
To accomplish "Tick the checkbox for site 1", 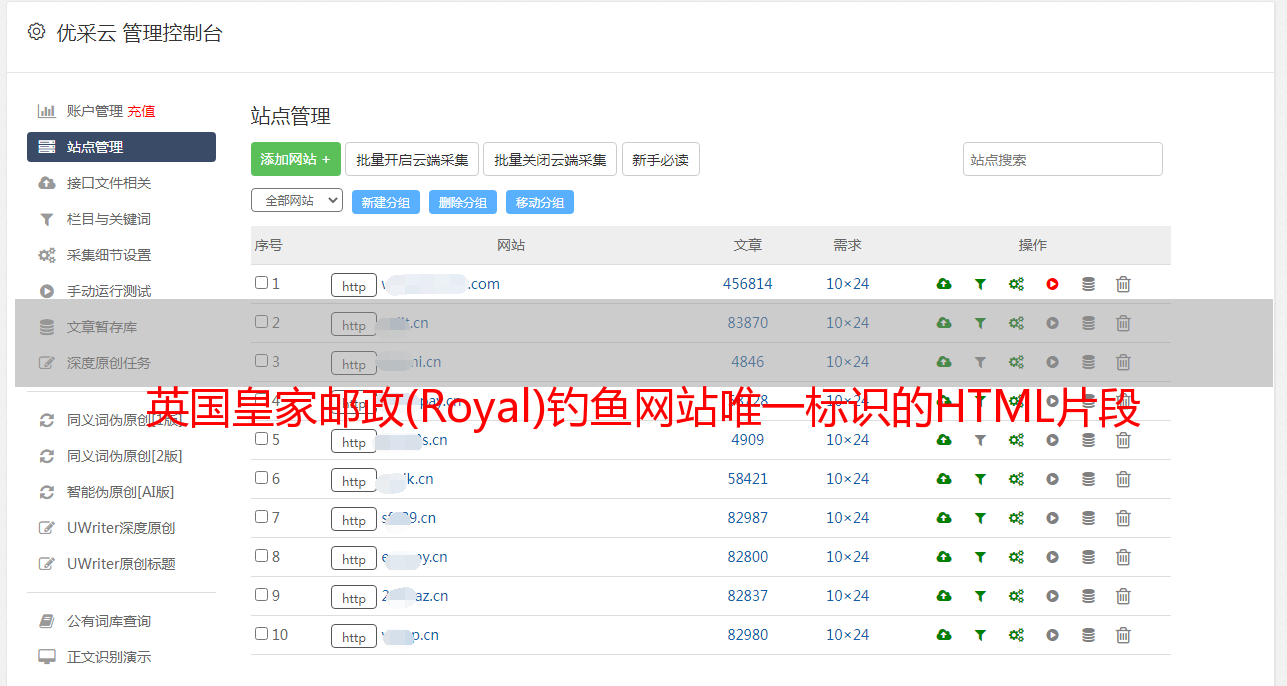I will coord(261,283).
